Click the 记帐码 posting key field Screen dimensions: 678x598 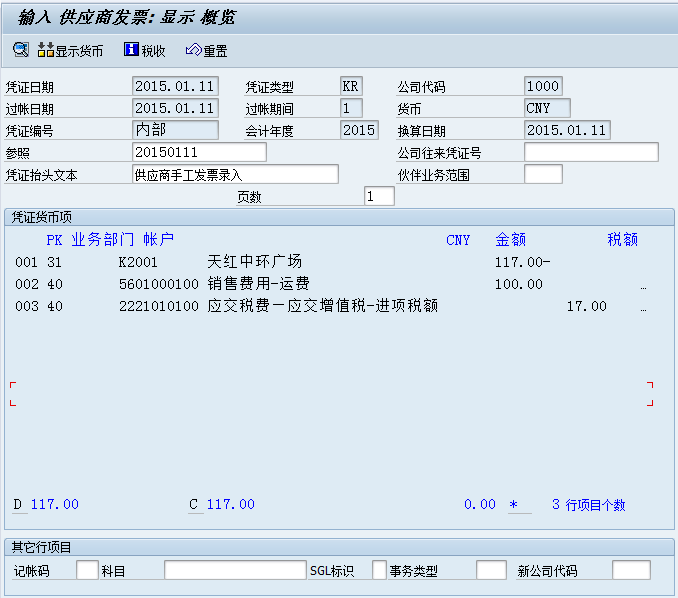pos(87,570)
